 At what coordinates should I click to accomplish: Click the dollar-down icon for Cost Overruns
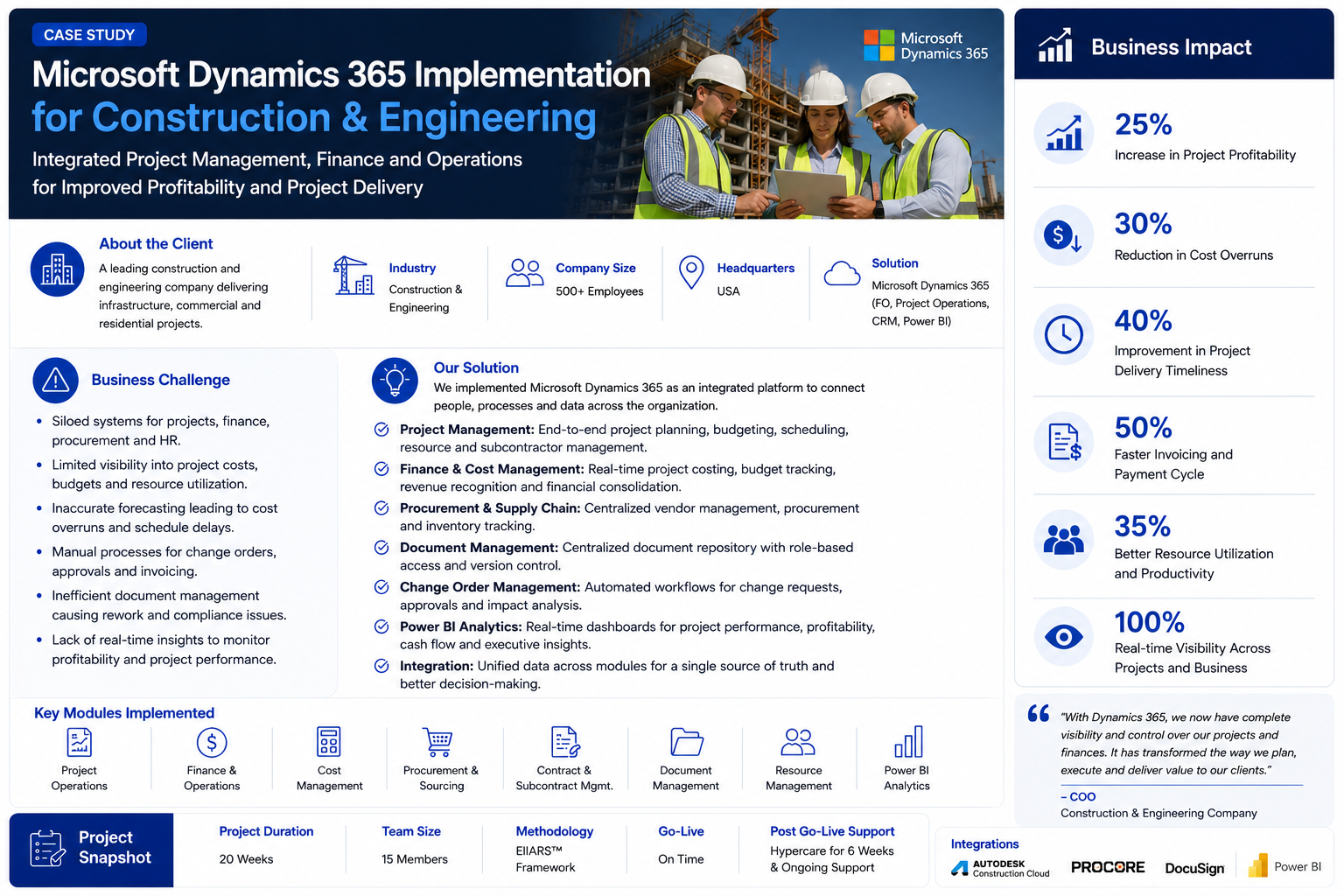1064,235
